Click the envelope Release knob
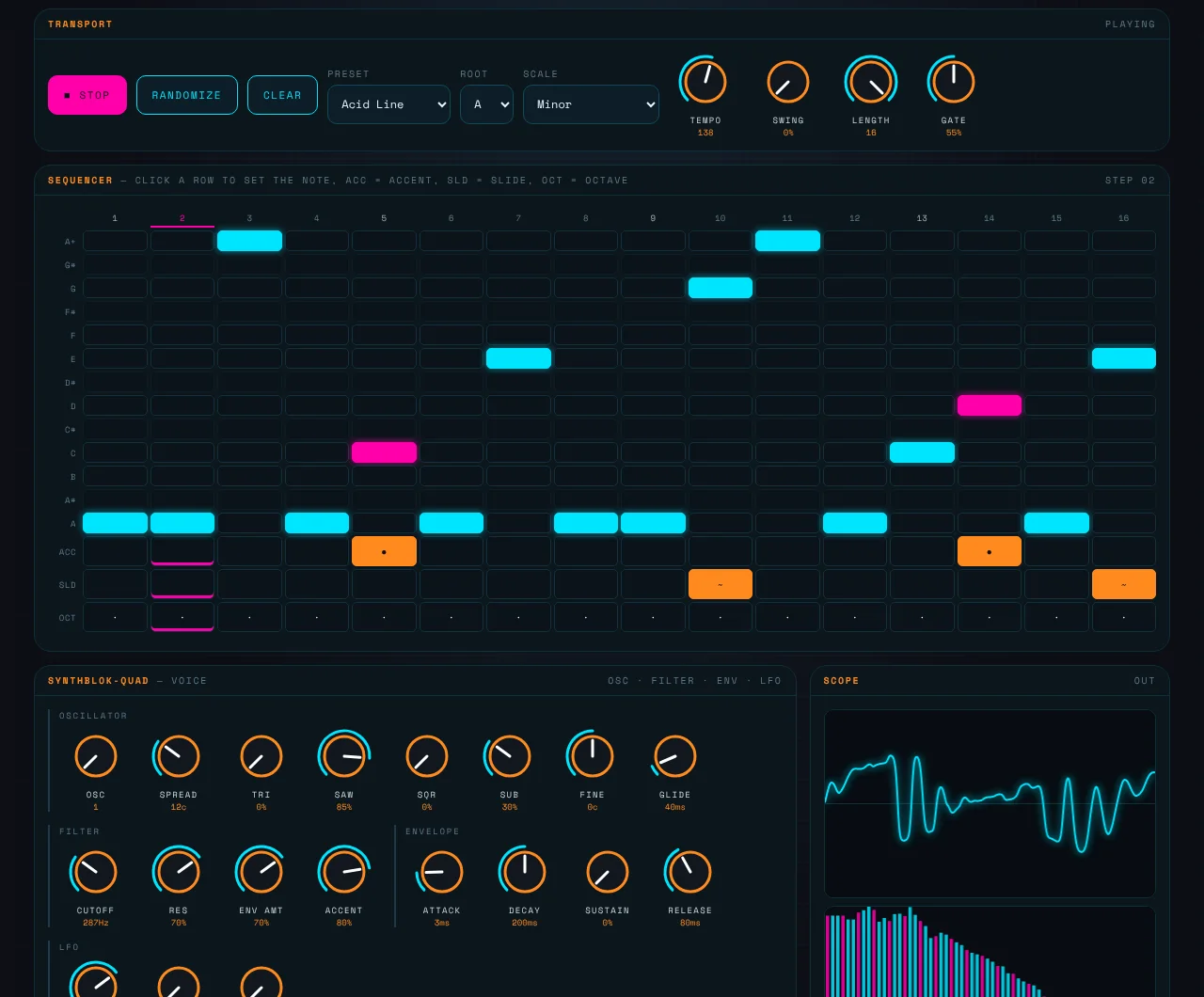This screenshot has height=997, width=1204. pyautogui.click(x=690, y=872)
